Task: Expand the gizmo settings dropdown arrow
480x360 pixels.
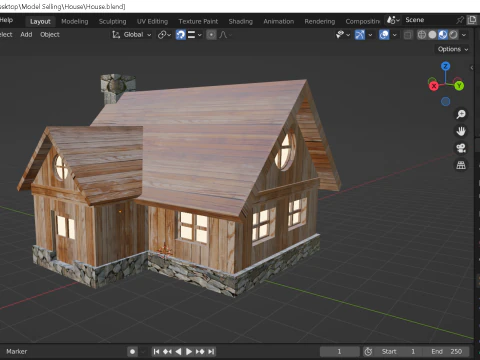Action: pyautogui.click(x=370, y=35)
